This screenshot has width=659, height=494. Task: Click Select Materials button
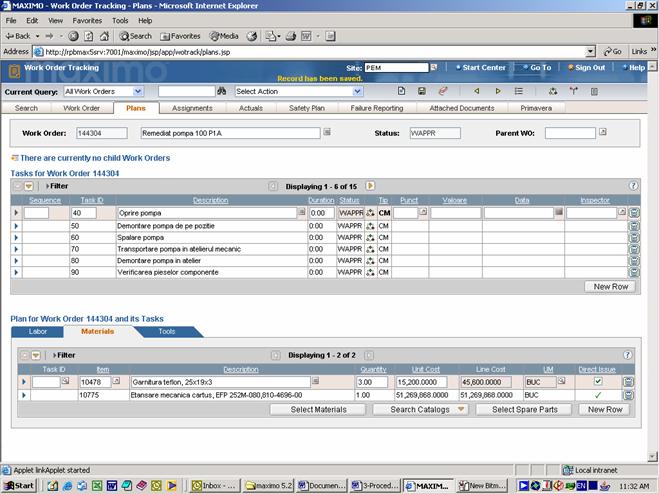click(318, 409)
